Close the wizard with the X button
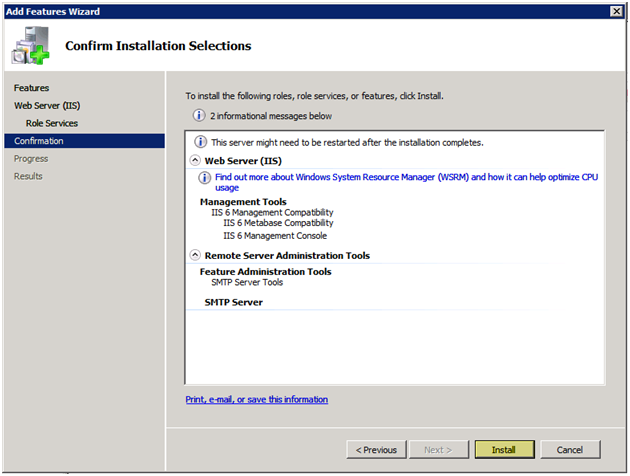Image resolution: width=630 pixels, height=476 pixels. coord(616,11)
